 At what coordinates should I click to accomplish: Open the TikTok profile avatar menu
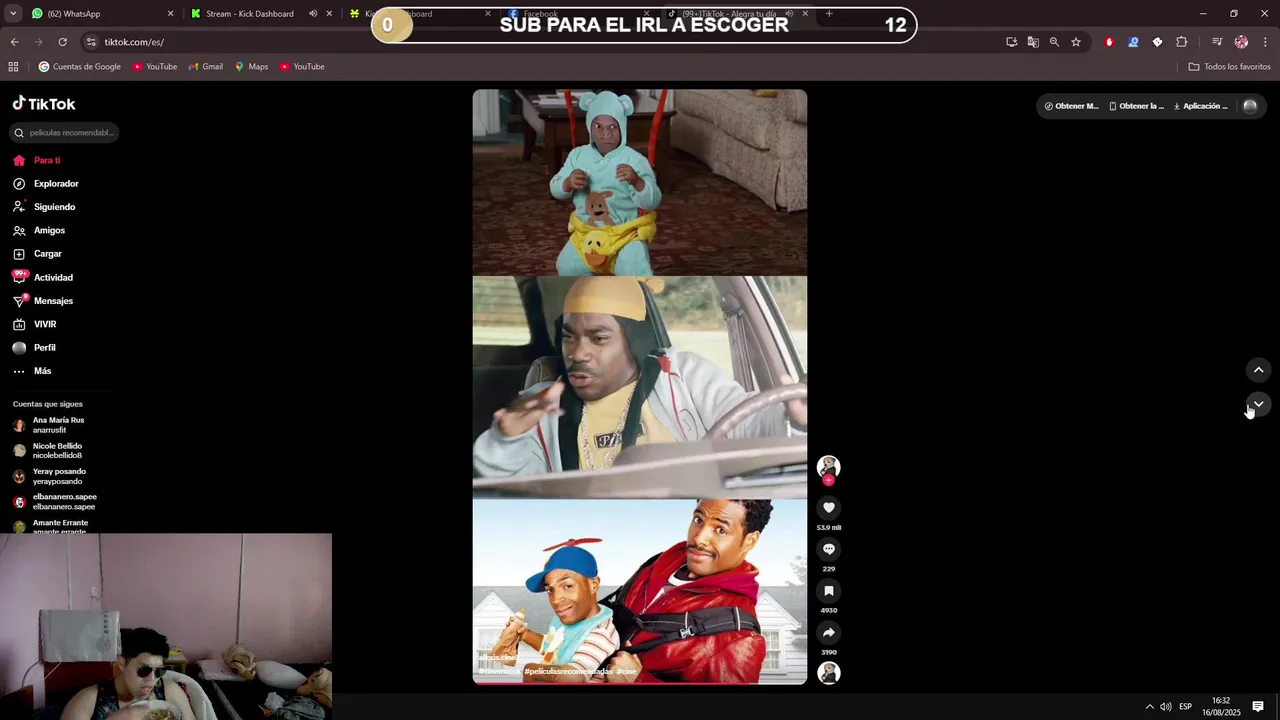1250,106
